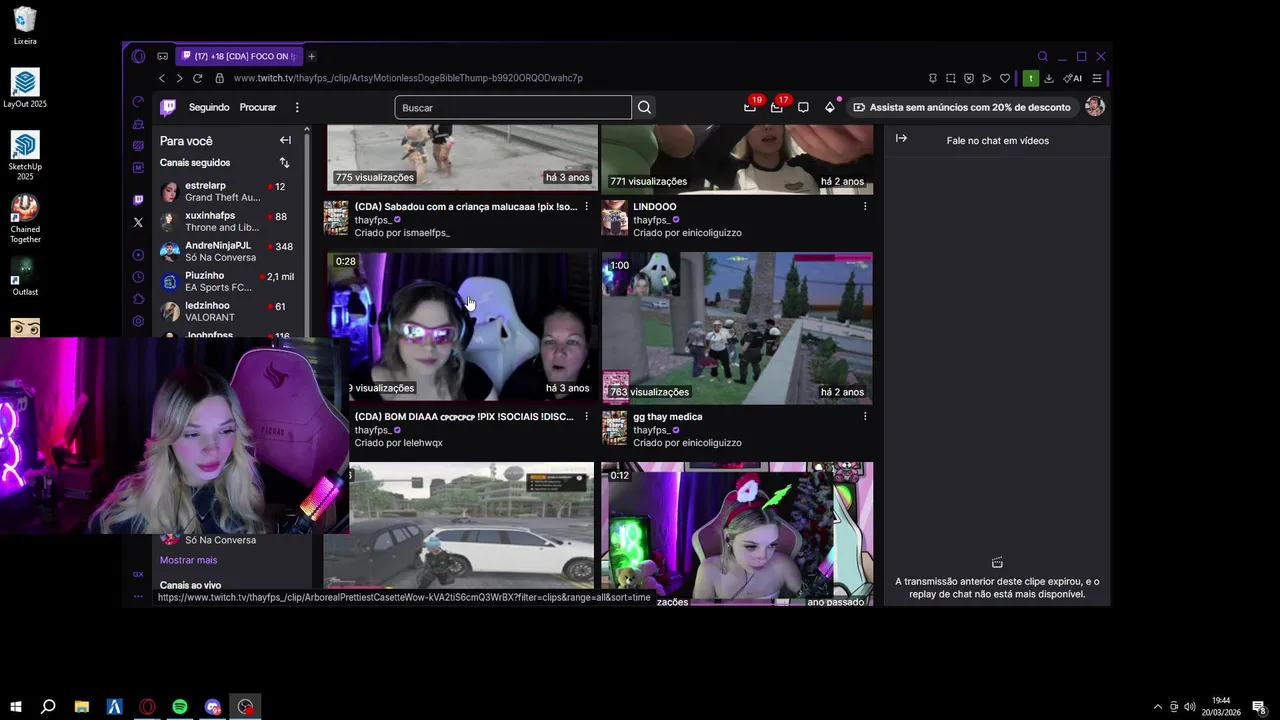
Task: Click the padlock site info icon
Action: coord(220,78)
